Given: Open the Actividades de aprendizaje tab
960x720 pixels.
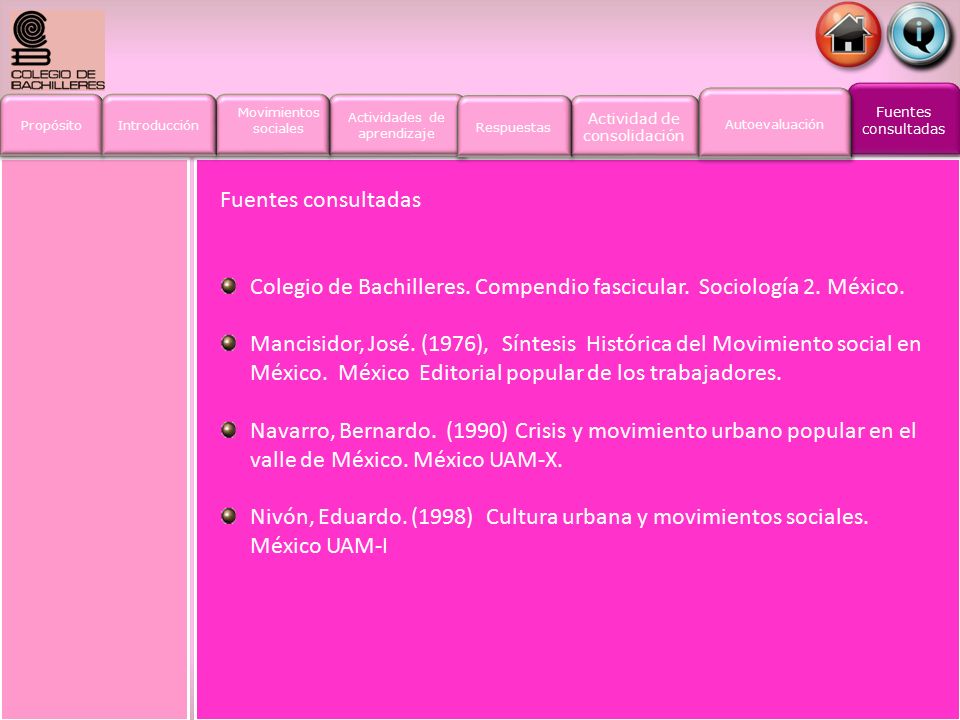Looking at the screenshot, I should tap(396, 125).
